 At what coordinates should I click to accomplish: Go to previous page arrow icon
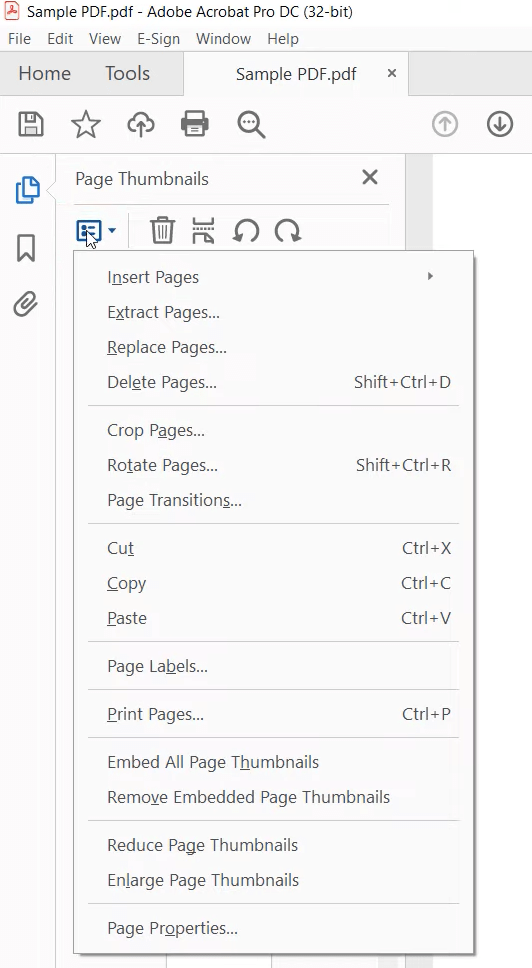coord(444,124)
